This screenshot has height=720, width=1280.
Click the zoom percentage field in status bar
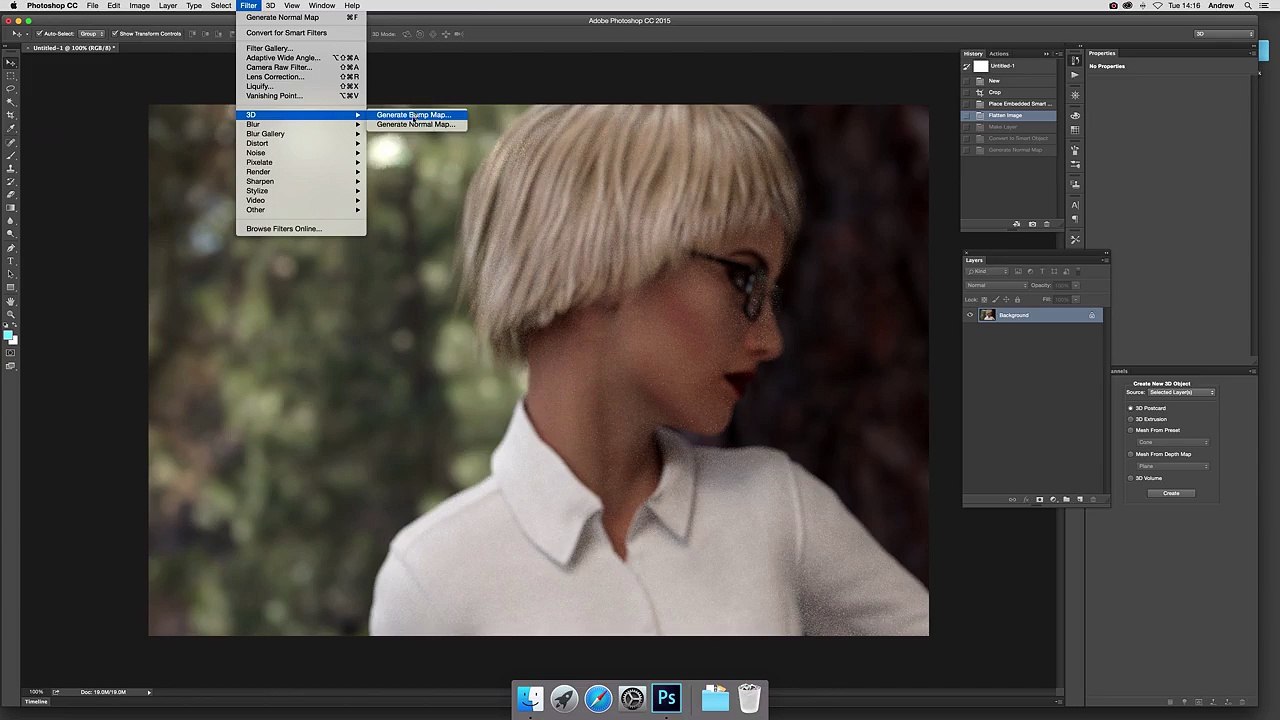coord(35,692)
